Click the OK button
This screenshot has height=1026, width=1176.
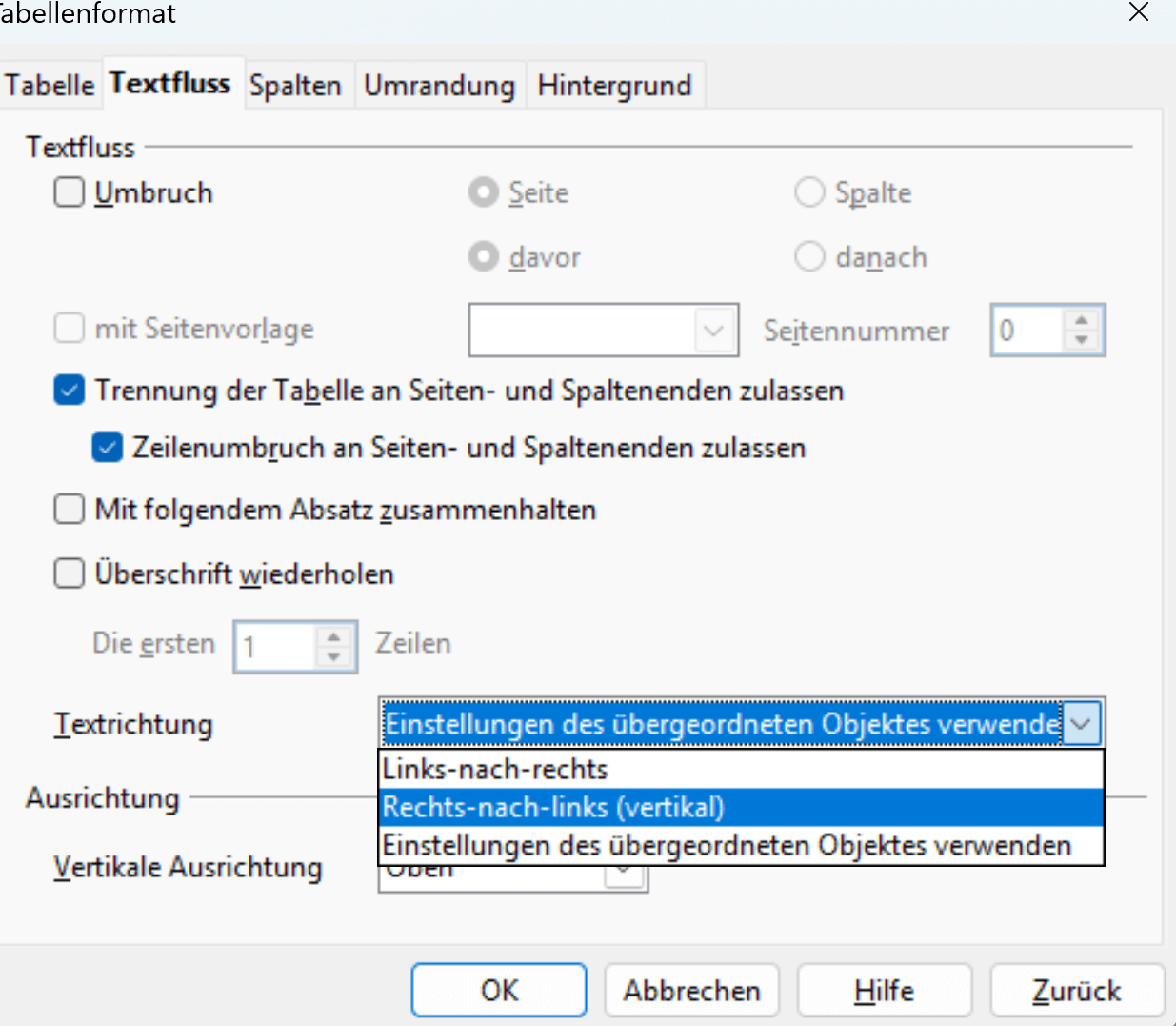click(x=499, y=991)
